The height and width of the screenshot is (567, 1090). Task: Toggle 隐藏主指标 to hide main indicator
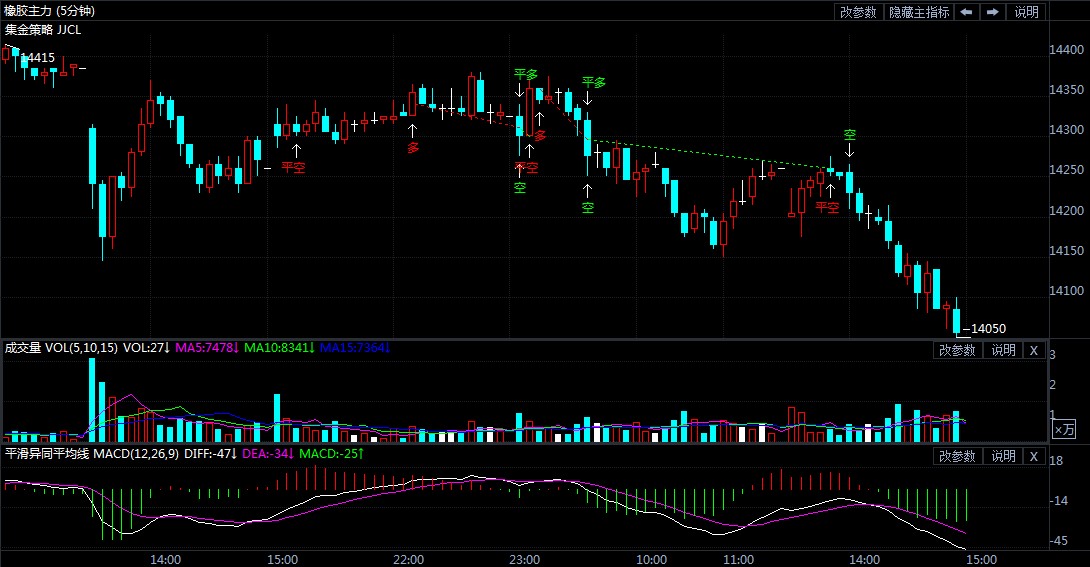918,12
